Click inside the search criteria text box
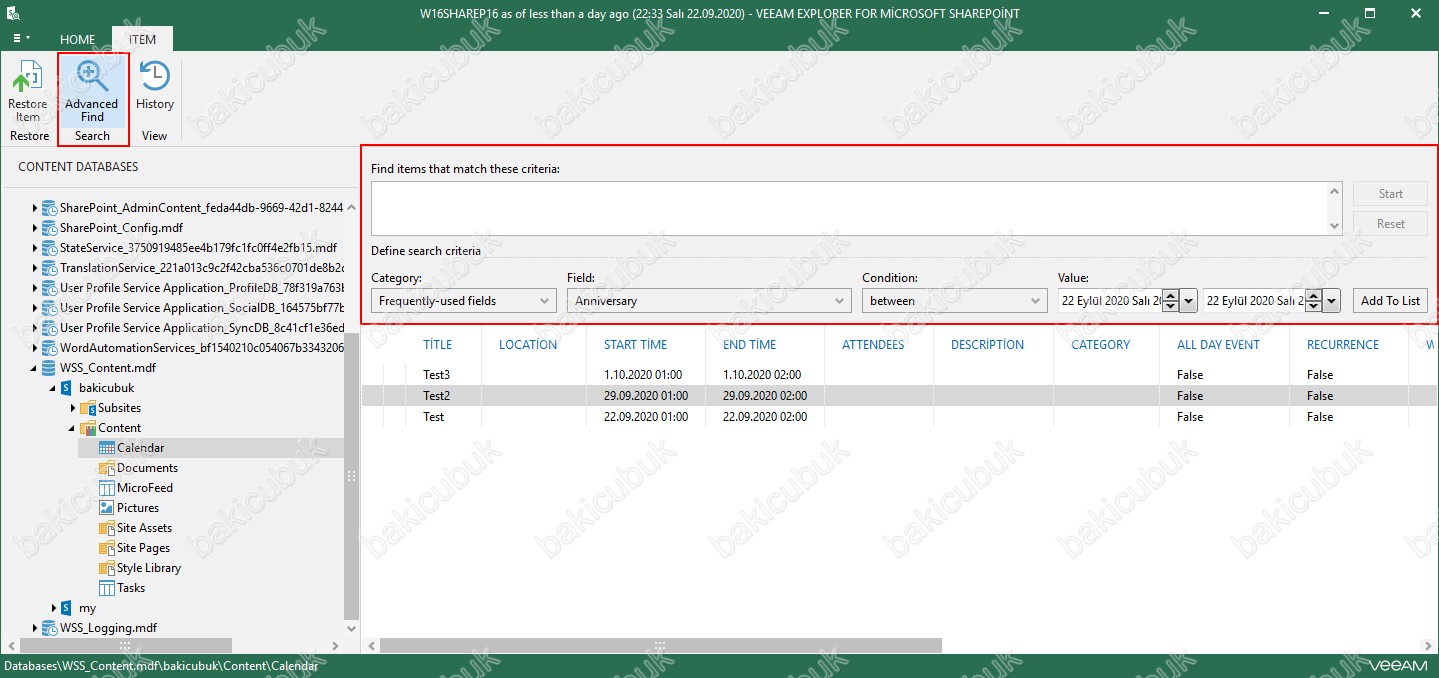This screenshot has height=678, width=1439. [x=849, y=208]
